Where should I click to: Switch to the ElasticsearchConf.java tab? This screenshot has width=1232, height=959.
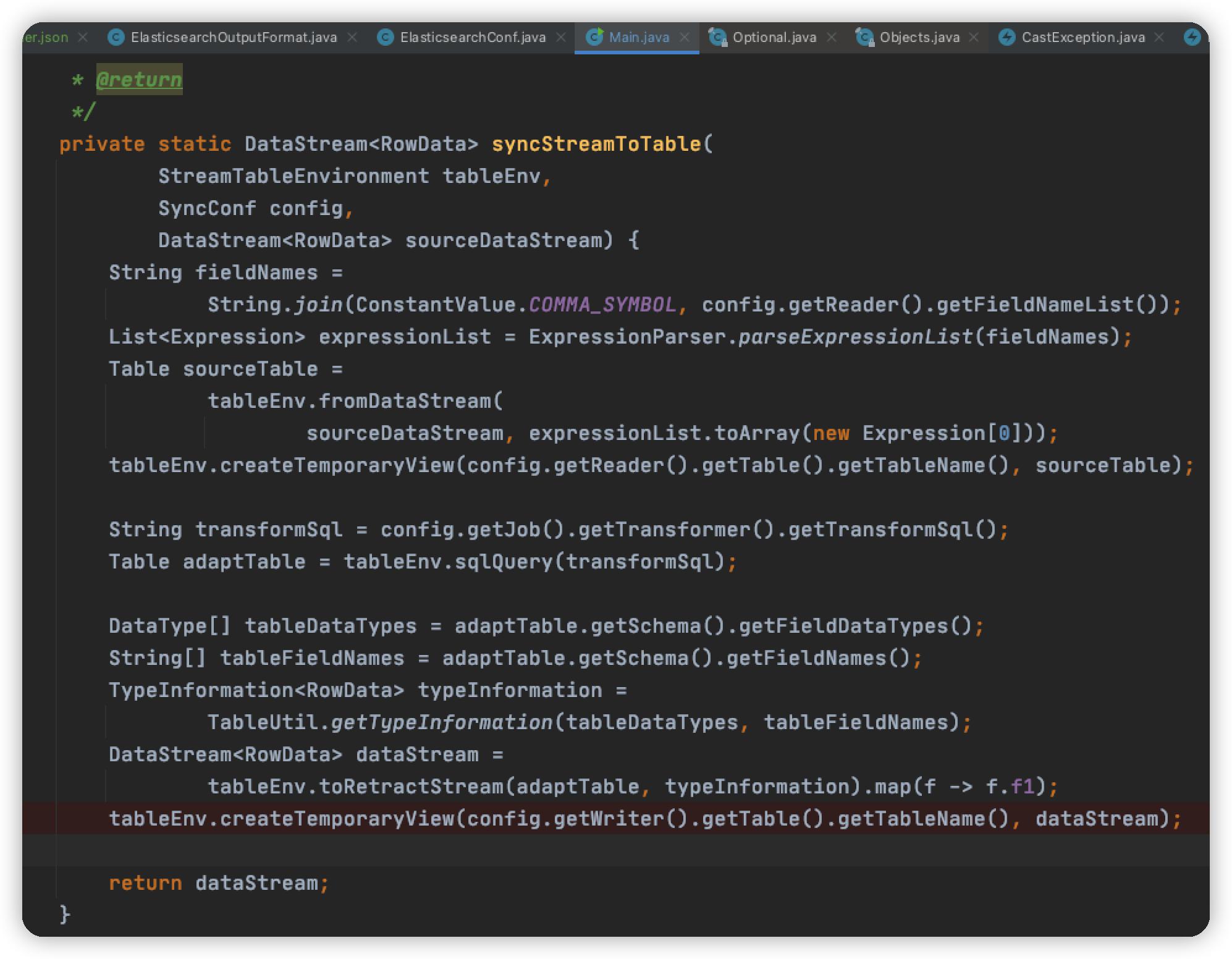coord(472,38)
